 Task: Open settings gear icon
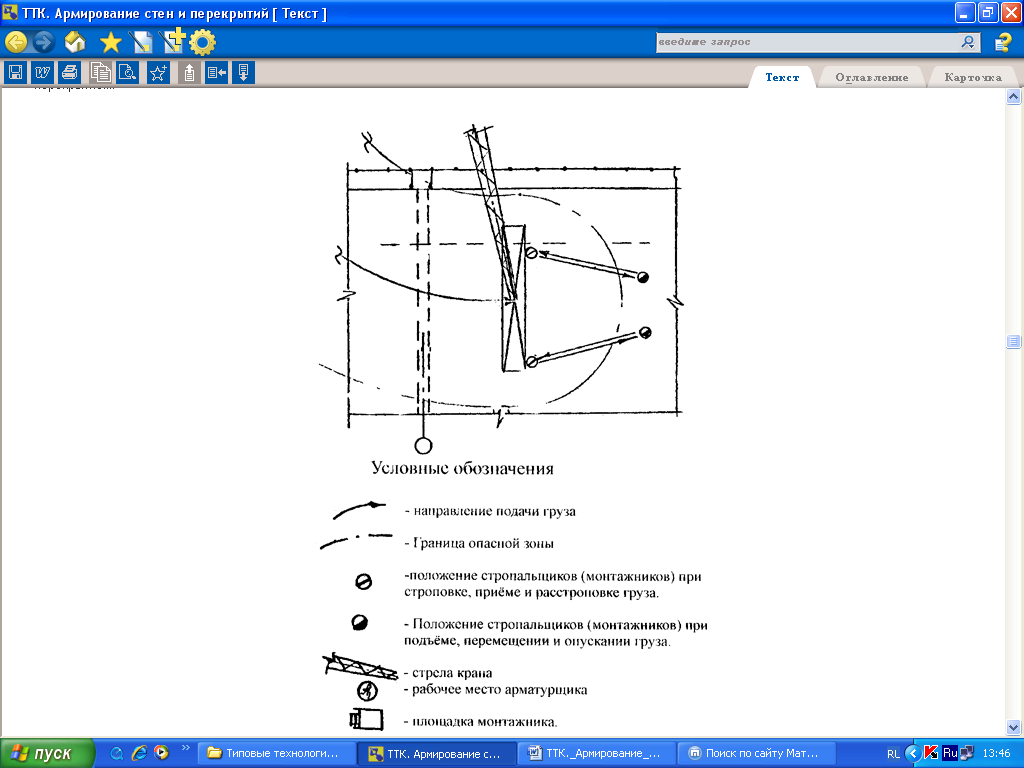[202, 43]
